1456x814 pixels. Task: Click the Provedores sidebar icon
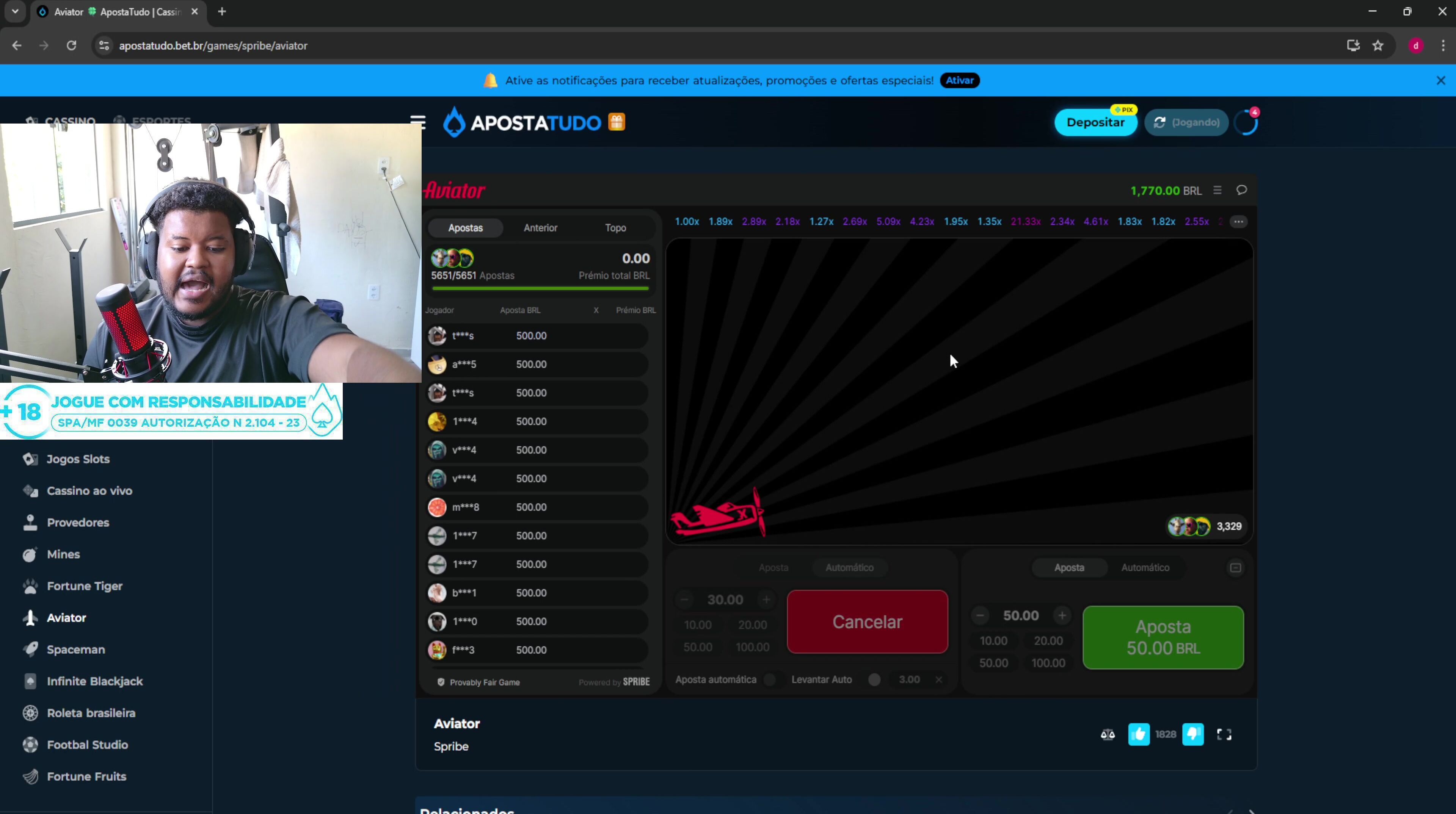pos(30,522)
